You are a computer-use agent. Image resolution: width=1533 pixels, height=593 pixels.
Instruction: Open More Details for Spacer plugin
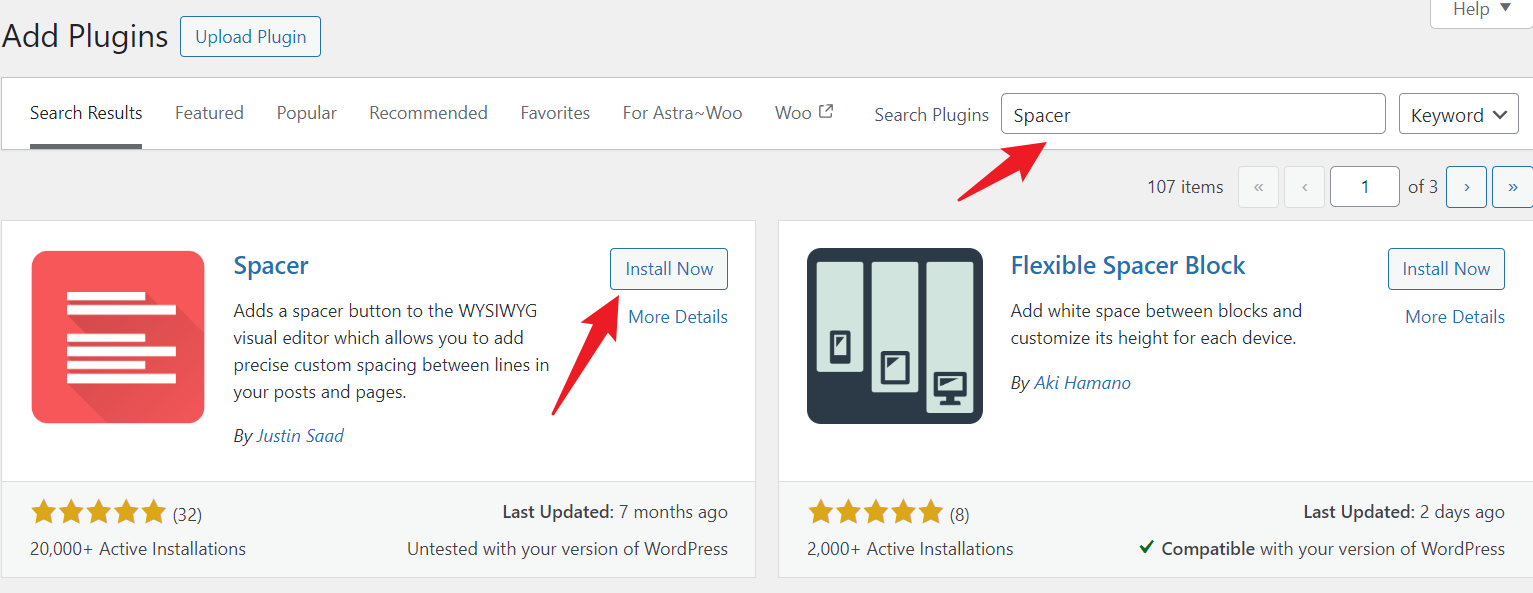(678, 317)
